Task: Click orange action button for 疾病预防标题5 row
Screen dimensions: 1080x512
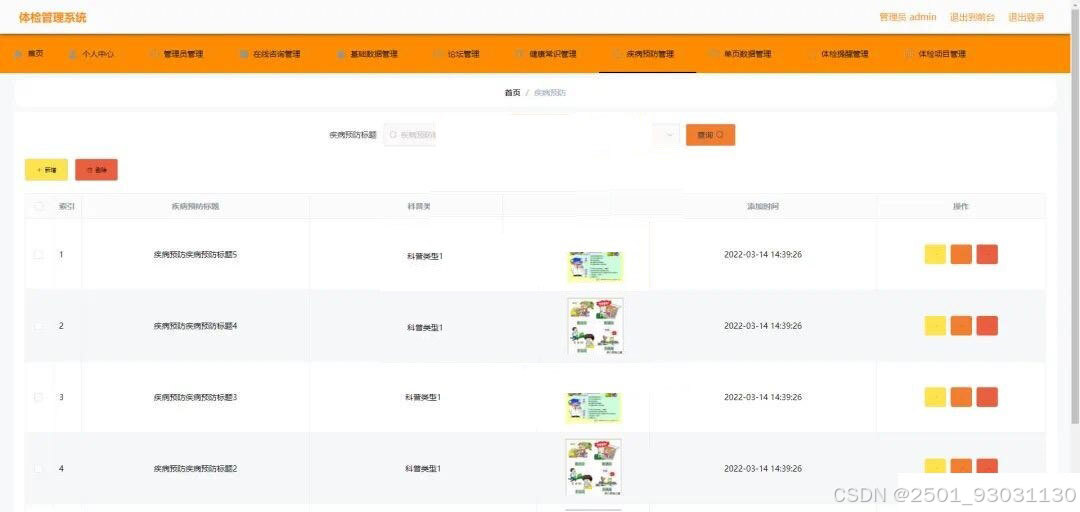Action: tap(961, 254)
